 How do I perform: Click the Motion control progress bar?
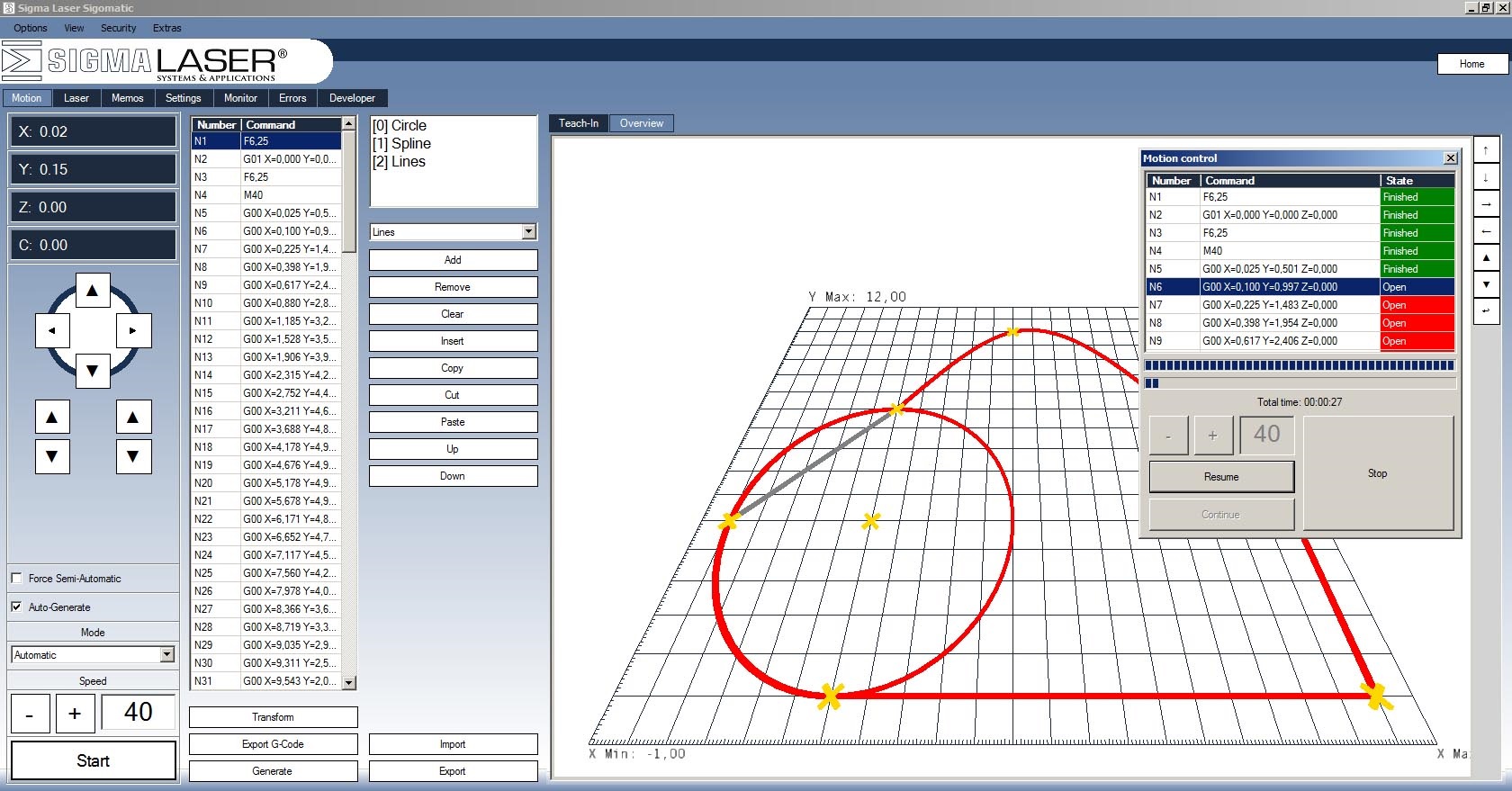click(x=1299, y=366)
